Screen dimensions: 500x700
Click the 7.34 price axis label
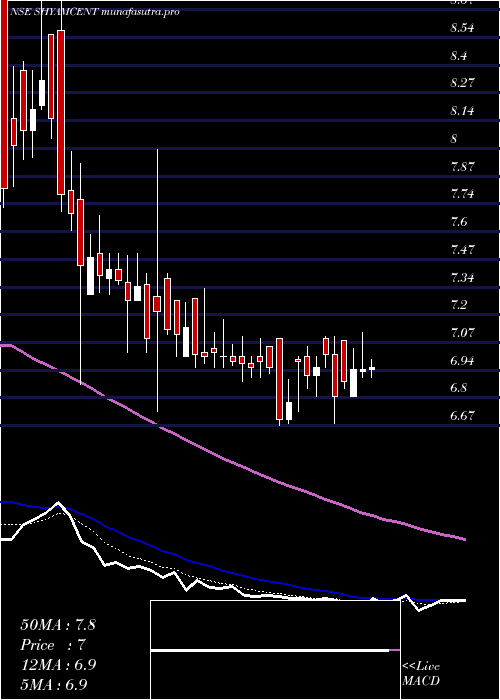click(462, 277)
